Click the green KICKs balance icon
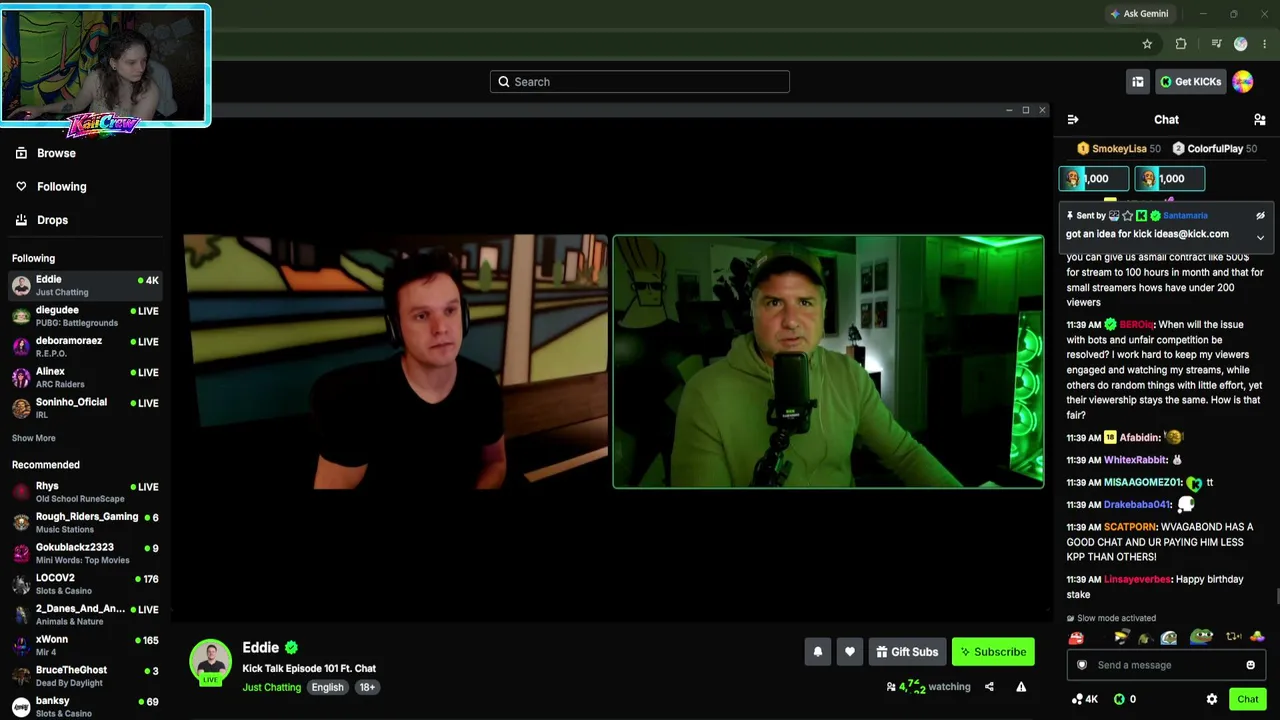Screen dimensions: 1280x720 click(1120, 699)
